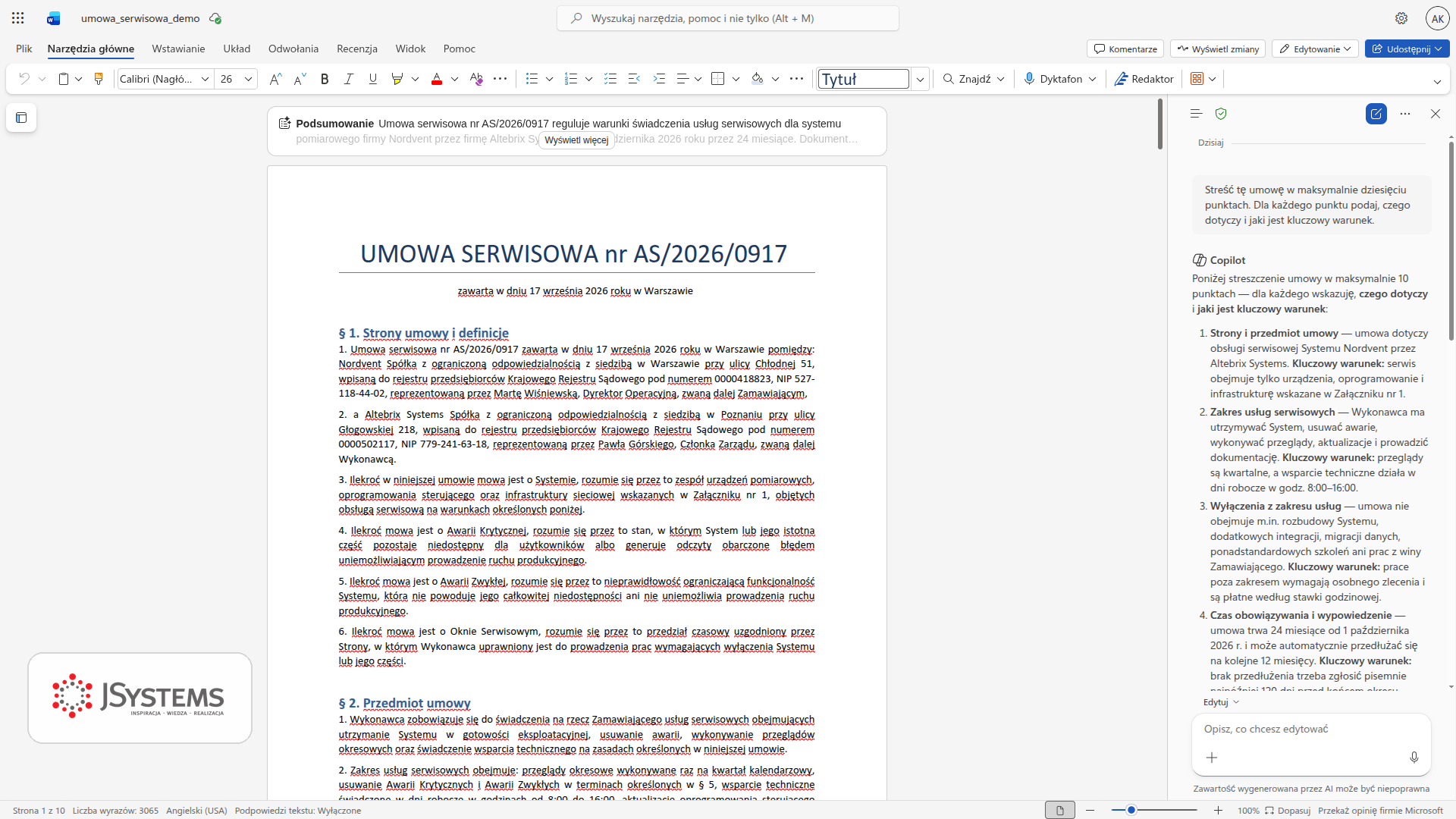Click Wyświetl więcej in summary

(576, 140)
